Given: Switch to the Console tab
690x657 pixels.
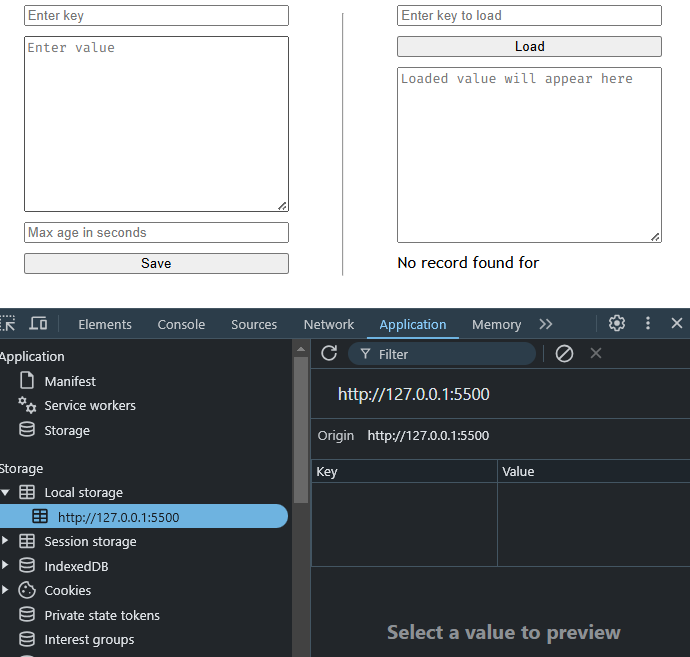Looking at the screenshot, I should pyautogui.click(x=181, y=324).
